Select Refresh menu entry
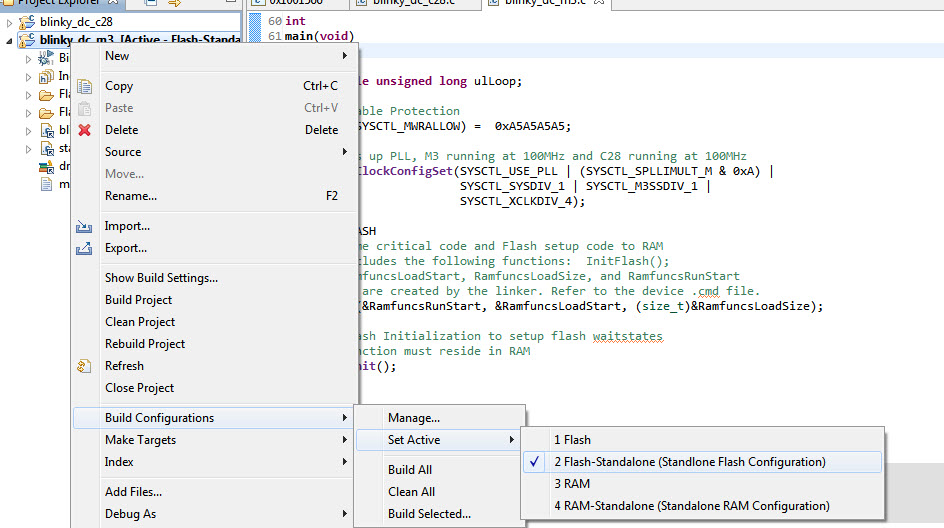944x528 pixels. click(213, 366)
